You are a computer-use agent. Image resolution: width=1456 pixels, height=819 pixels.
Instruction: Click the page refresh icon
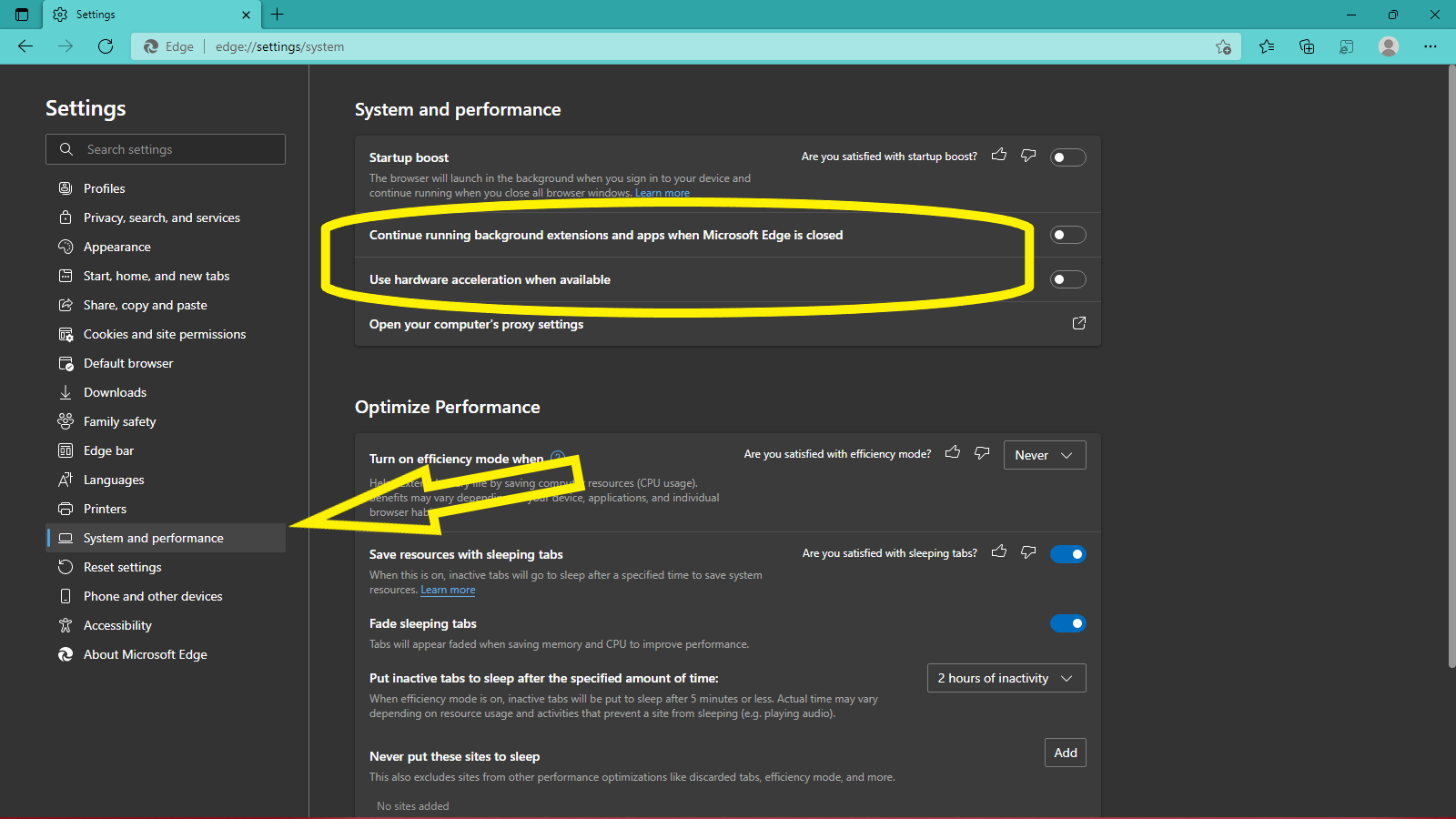[106, 46]
